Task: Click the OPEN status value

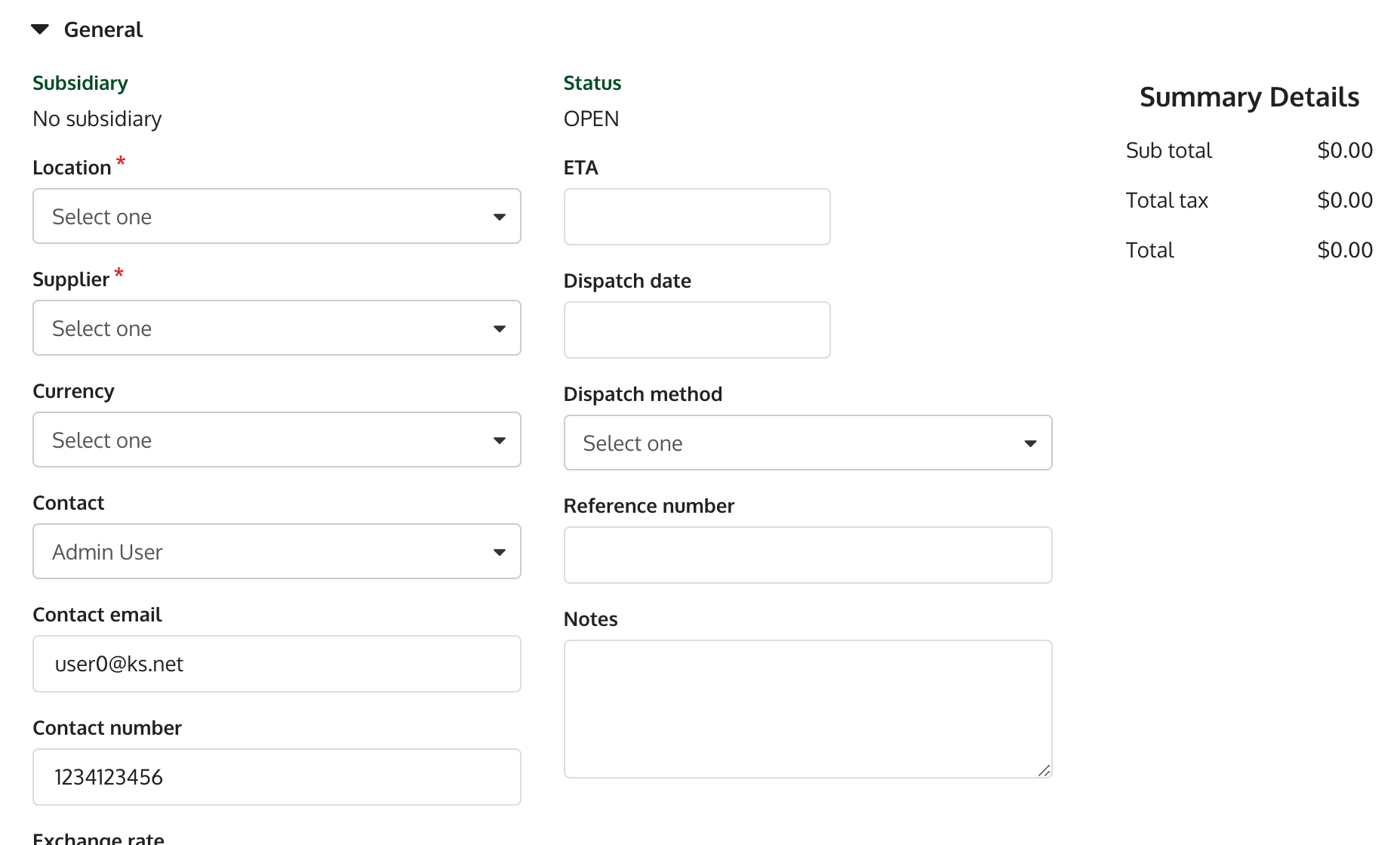Action: pyautogui.click(x=591, y=119)
